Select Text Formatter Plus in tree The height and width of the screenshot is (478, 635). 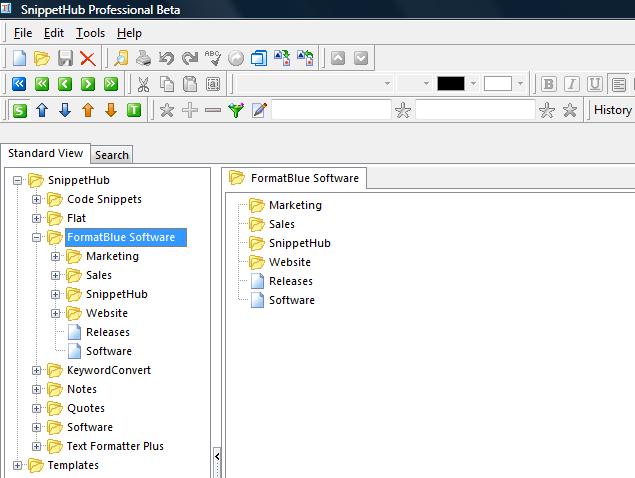[115, 446]
